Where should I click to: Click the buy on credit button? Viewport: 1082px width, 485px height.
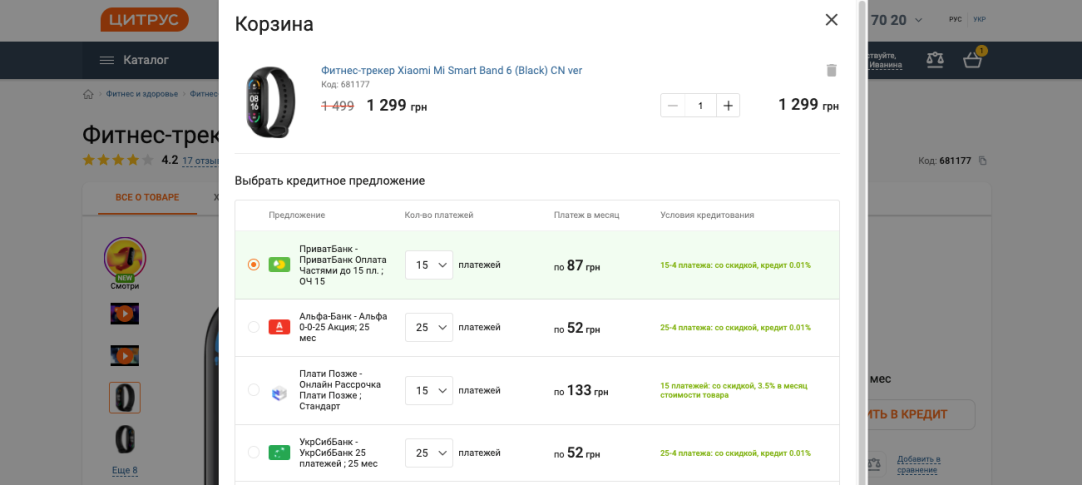pyautogui.click(x=921, y=415)
